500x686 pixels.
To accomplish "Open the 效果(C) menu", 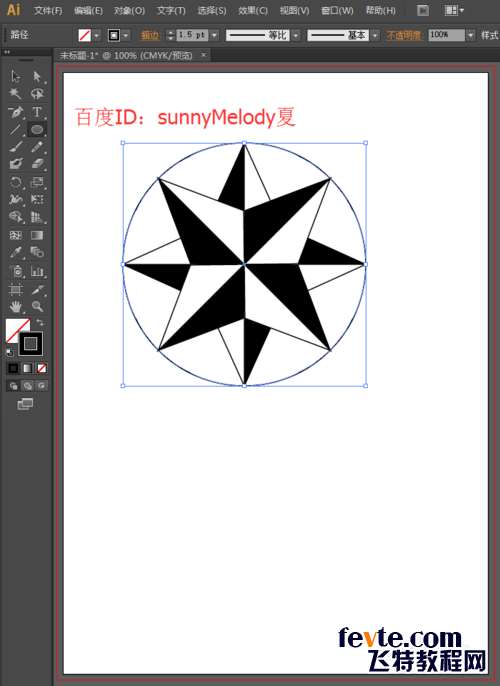I will (253, 10).
